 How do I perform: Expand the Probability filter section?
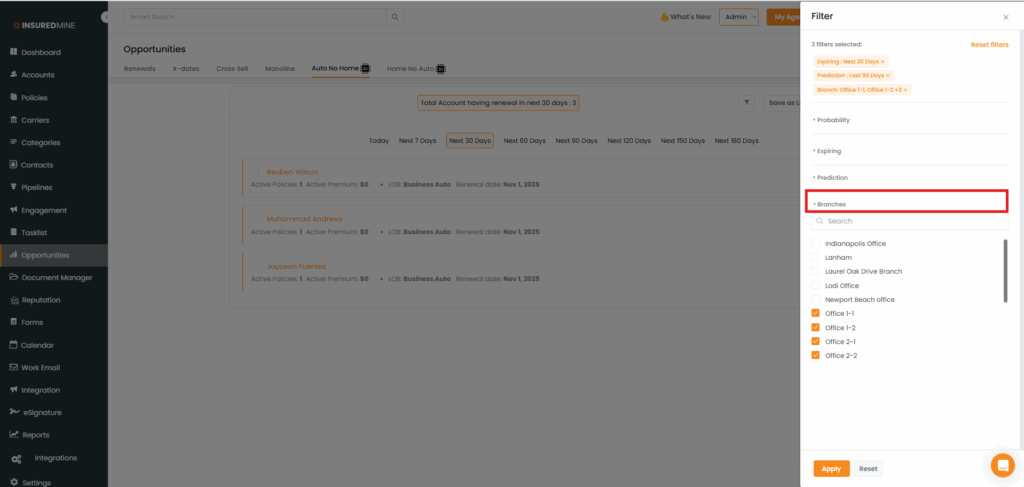(x=832, y=120)
